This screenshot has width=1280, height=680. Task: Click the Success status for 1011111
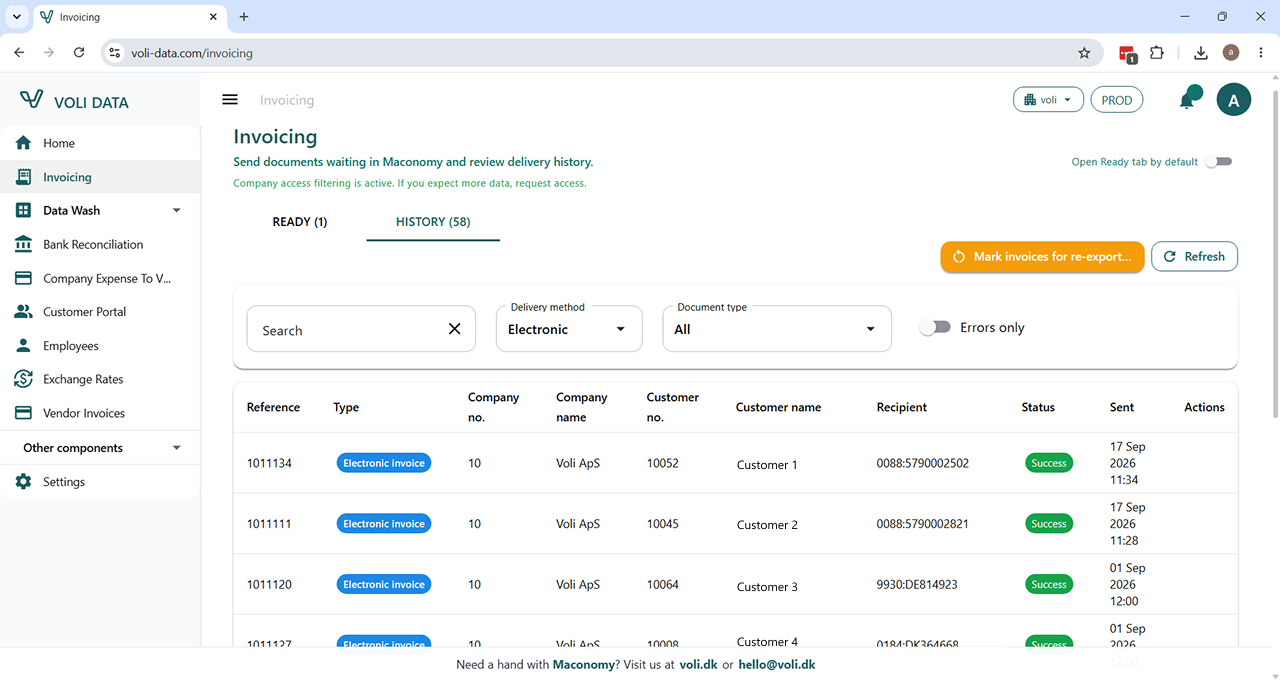click(x=1049, y=524)
